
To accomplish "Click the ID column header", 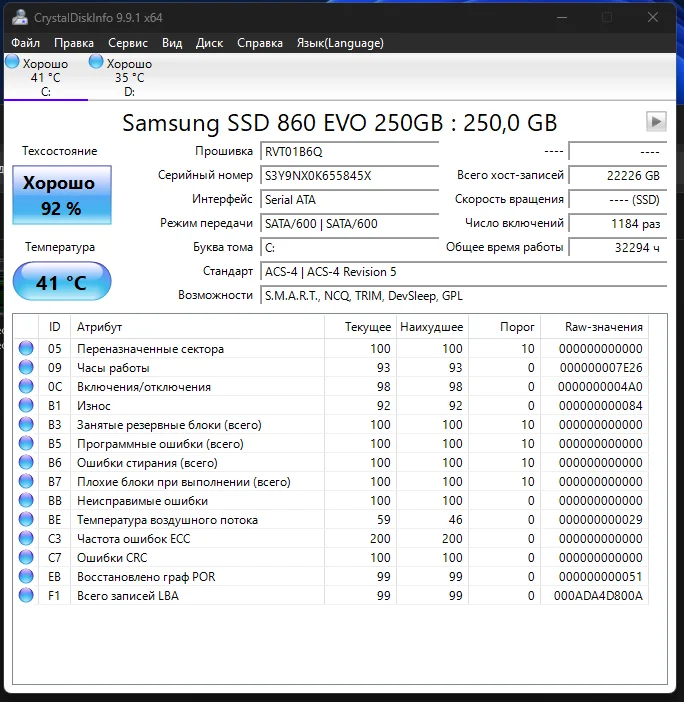I will point(55,327).
